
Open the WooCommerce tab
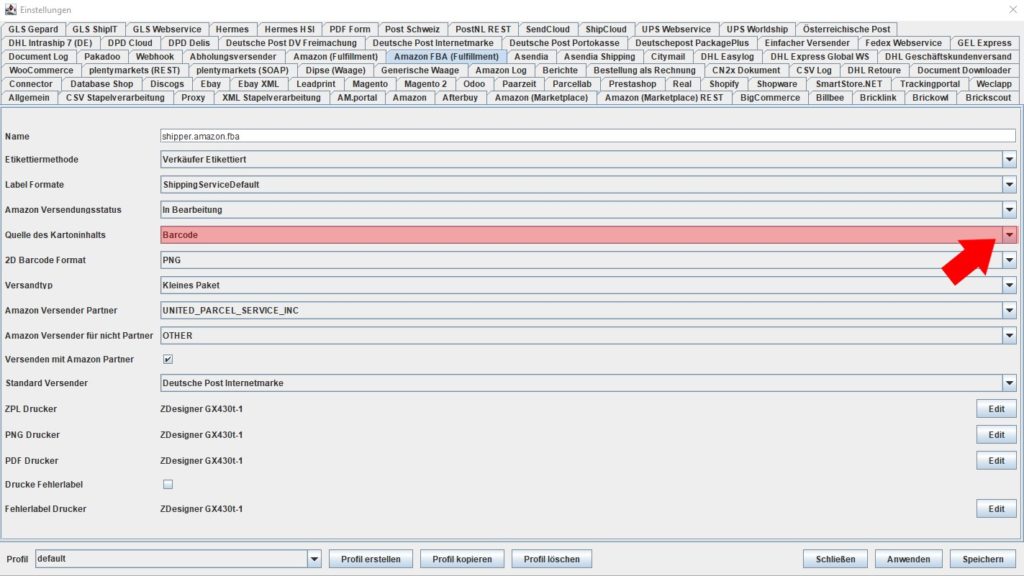[41, 71]
